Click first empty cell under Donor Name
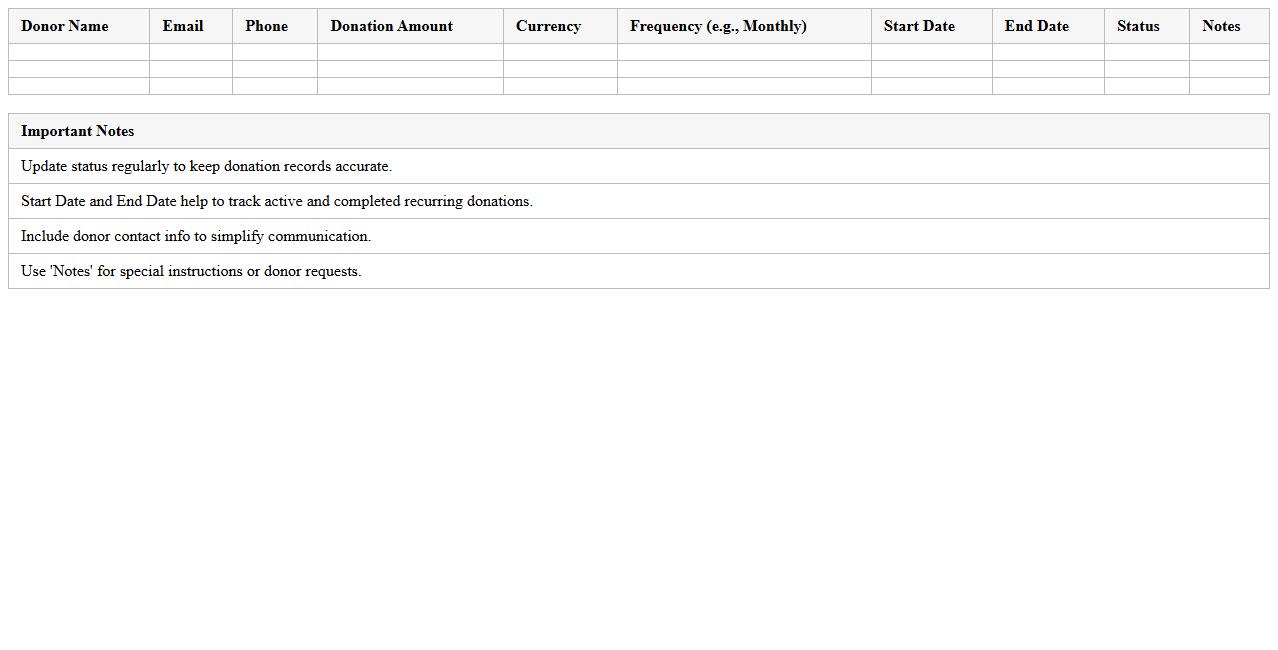This screenshot has height=650, width=1278. [79, 52]
